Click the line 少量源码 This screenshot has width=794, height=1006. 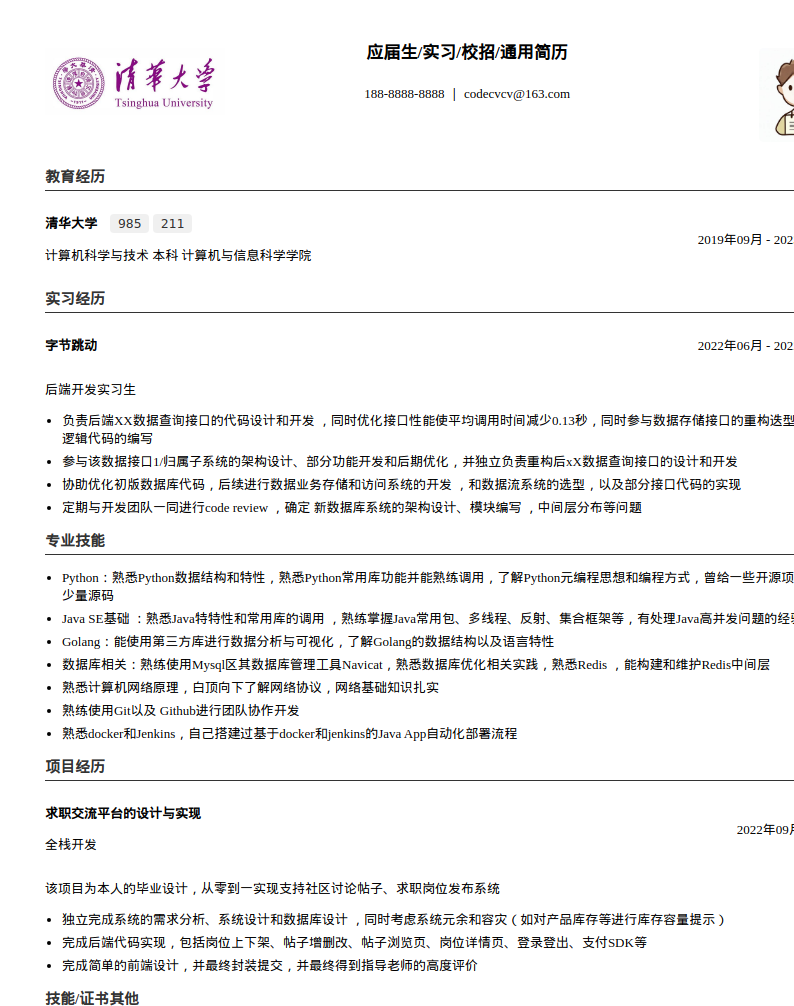click(x=88, y=595)
